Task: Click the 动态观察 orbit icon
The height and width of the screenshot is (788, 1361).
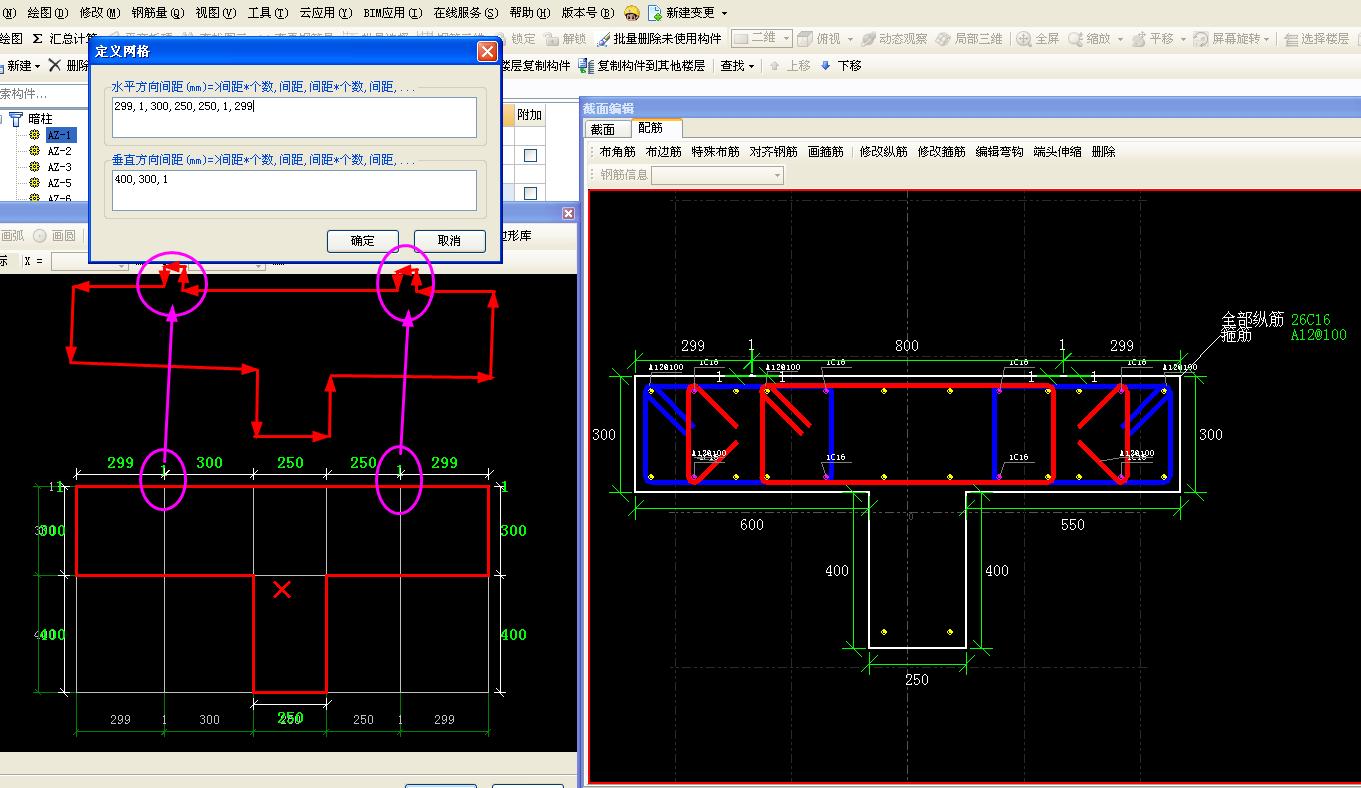Action: [868, 39]
